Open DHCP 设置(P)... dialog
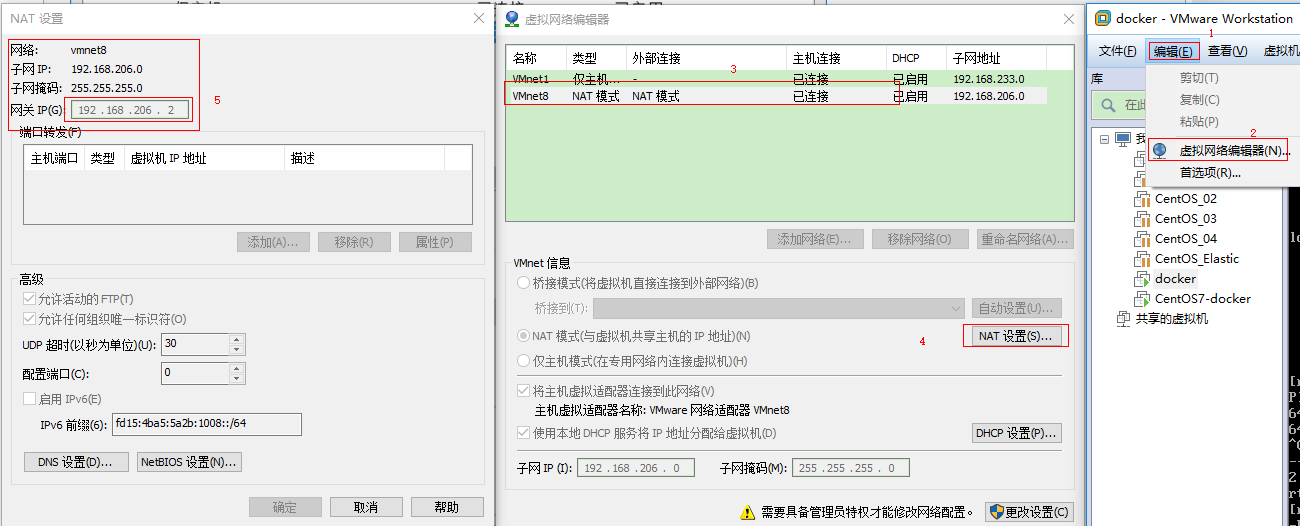The height and width of the screenshot is (526, 1300). tap(1016, 433)
